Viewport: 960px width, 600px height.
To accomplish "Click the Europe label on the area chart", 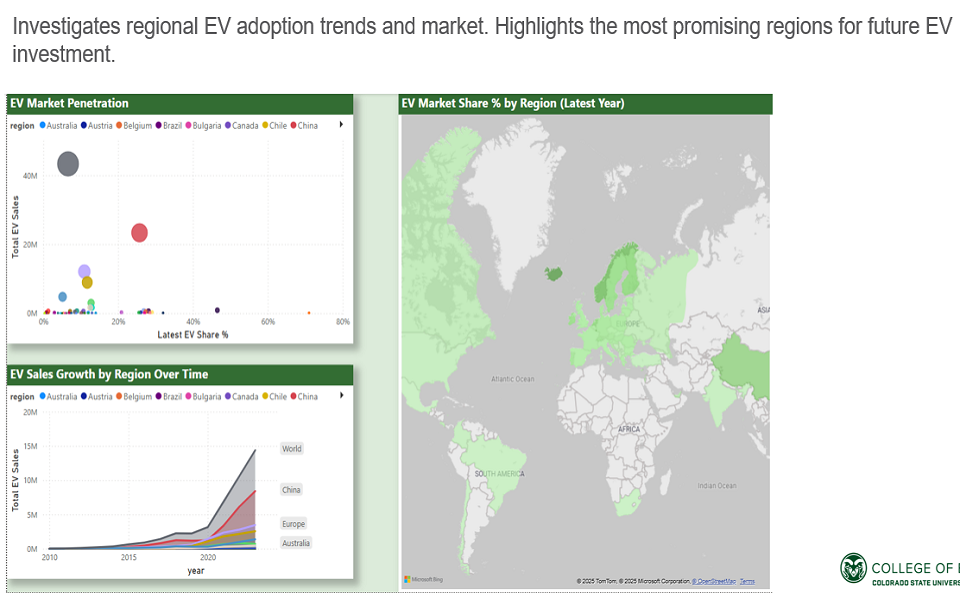I will pos(293,524).
